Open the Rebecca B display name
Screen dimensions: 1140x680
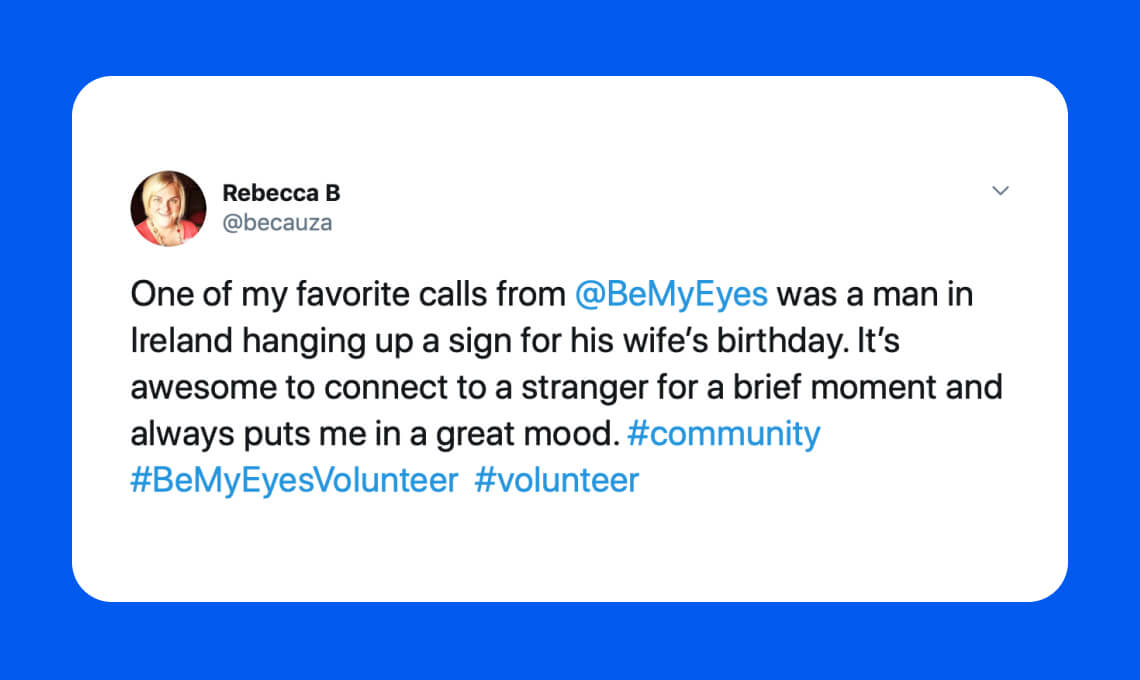point(281,193)
